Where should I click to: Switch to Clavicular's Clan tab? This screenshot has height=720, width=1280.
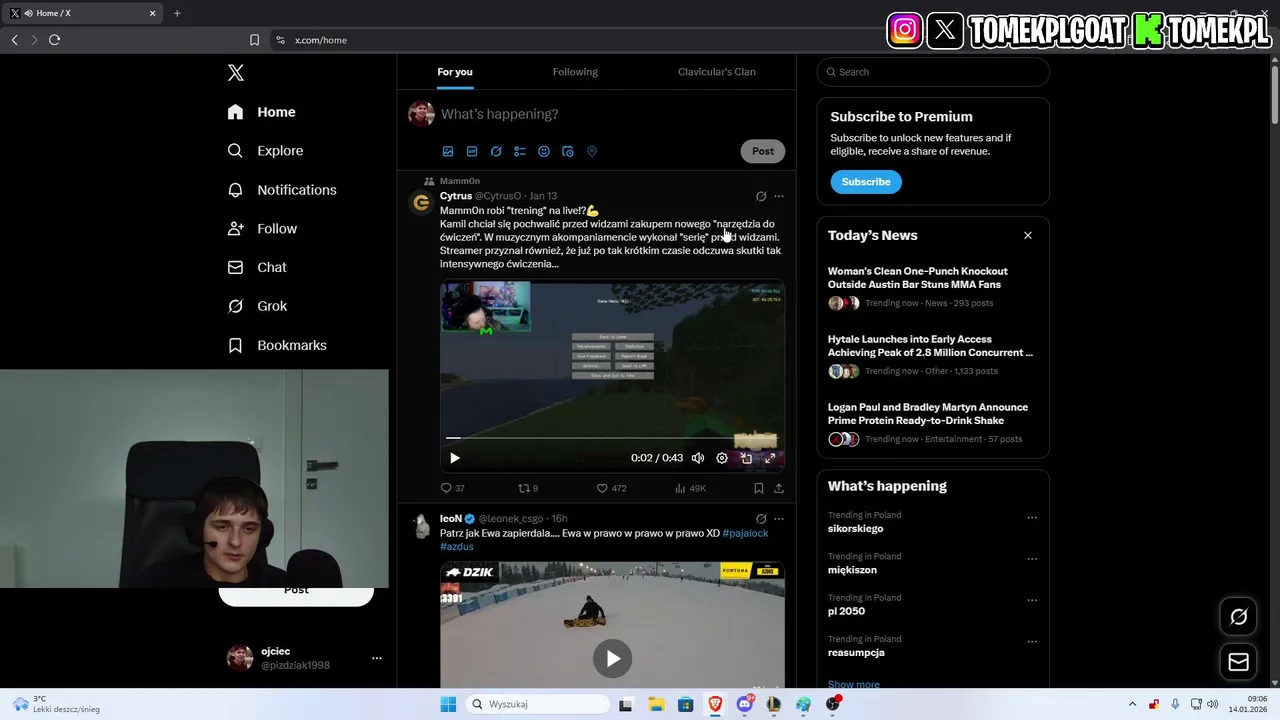[716, 72]
